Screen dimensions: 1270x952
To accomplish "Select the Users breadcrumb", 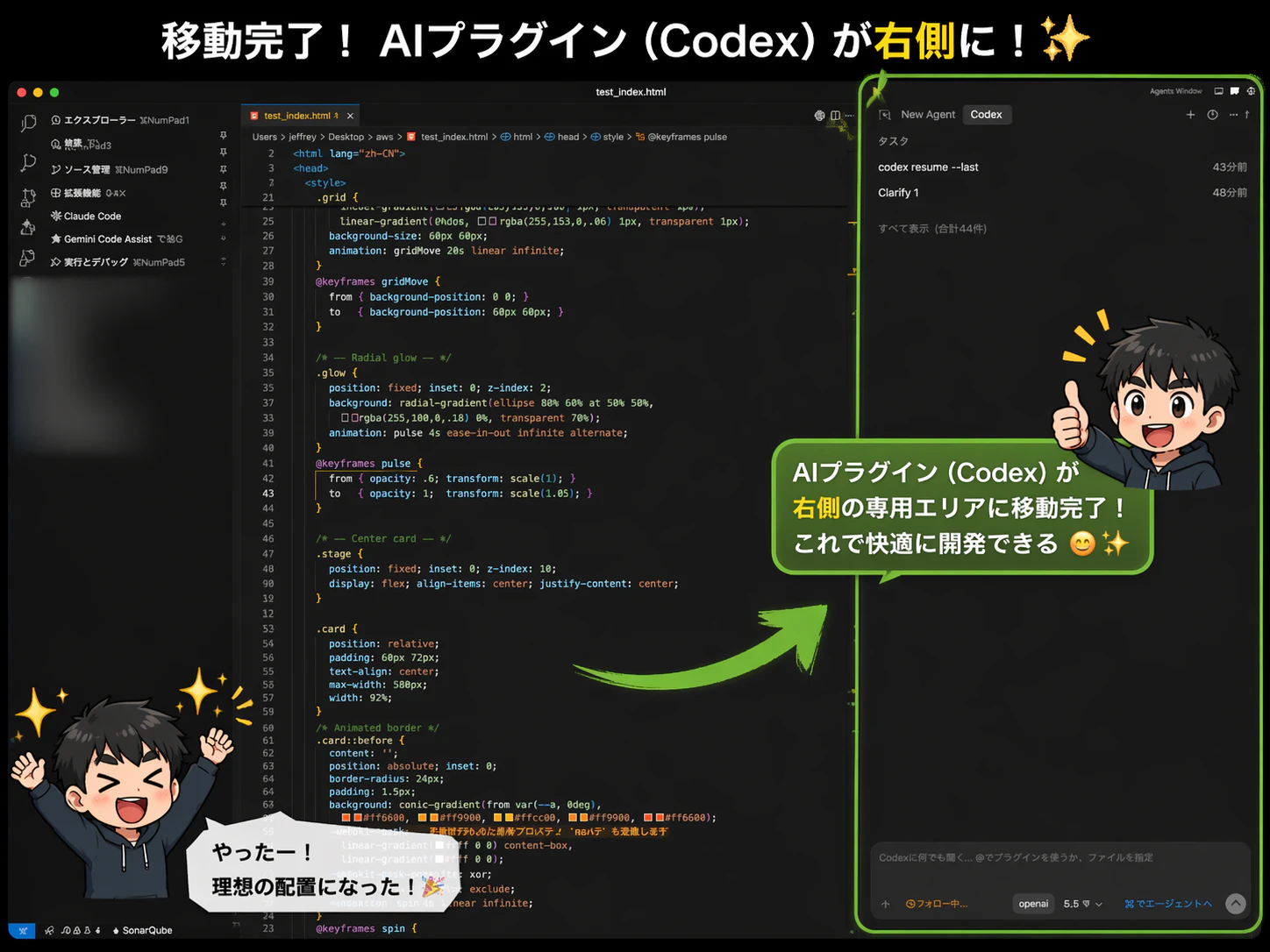I will (x=264, y=137).
